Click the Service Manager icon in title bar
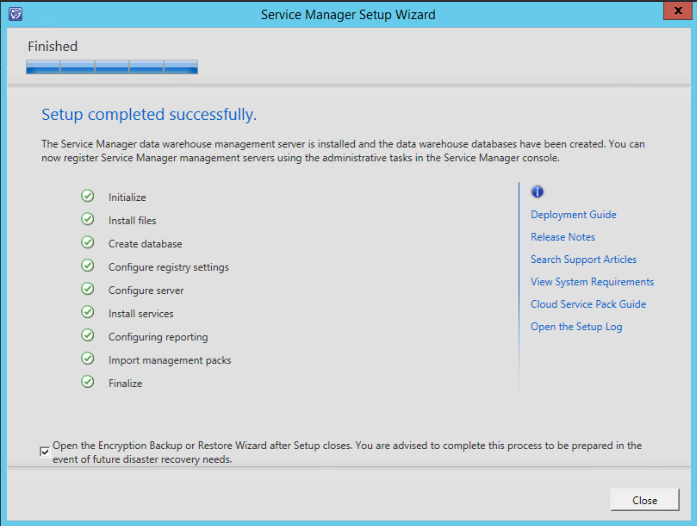The height and width of the screenshot is (526, 697). click(x=14, y=14)
